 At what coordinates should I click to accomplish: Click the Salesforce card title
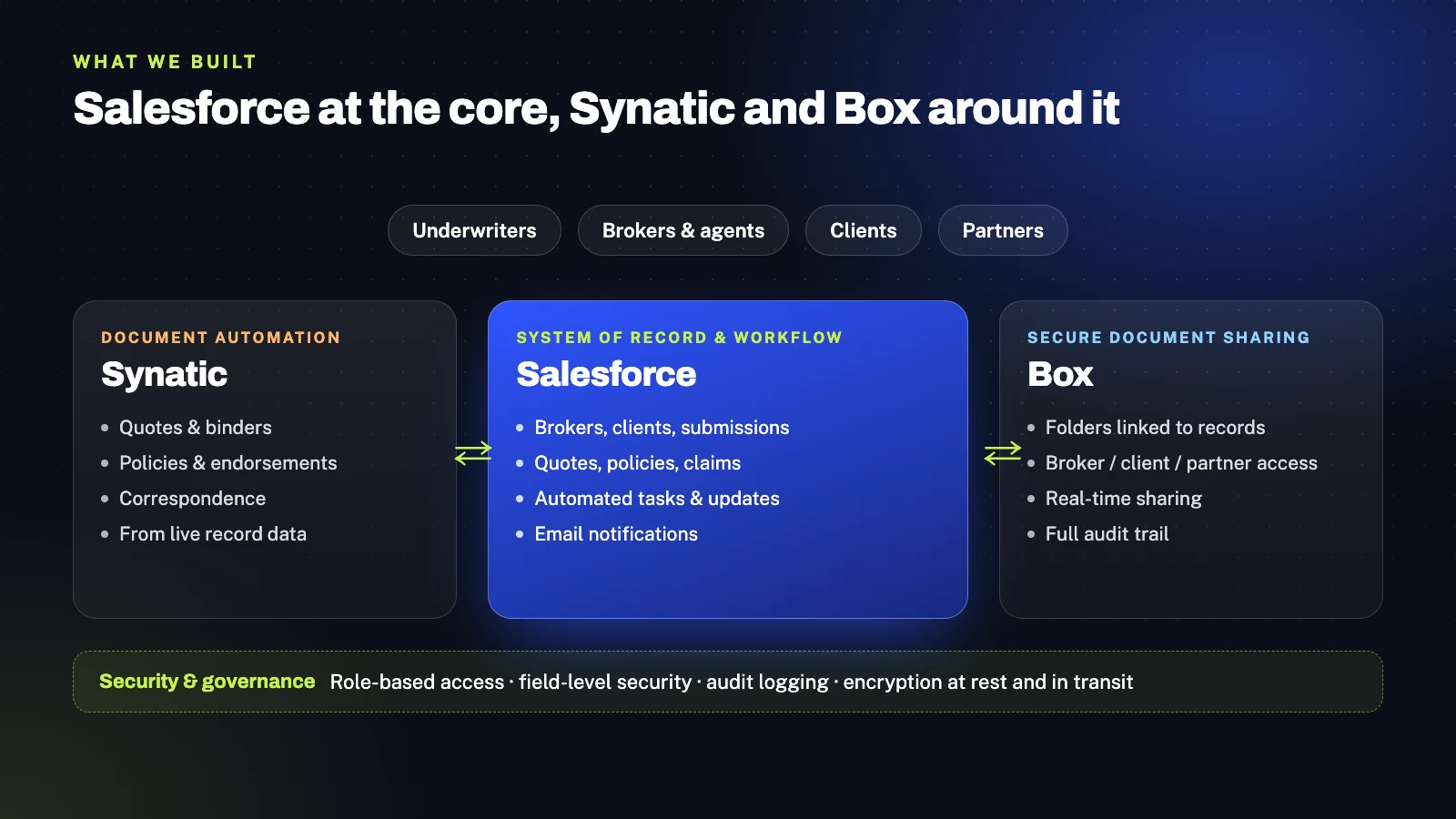coord(606,374)
